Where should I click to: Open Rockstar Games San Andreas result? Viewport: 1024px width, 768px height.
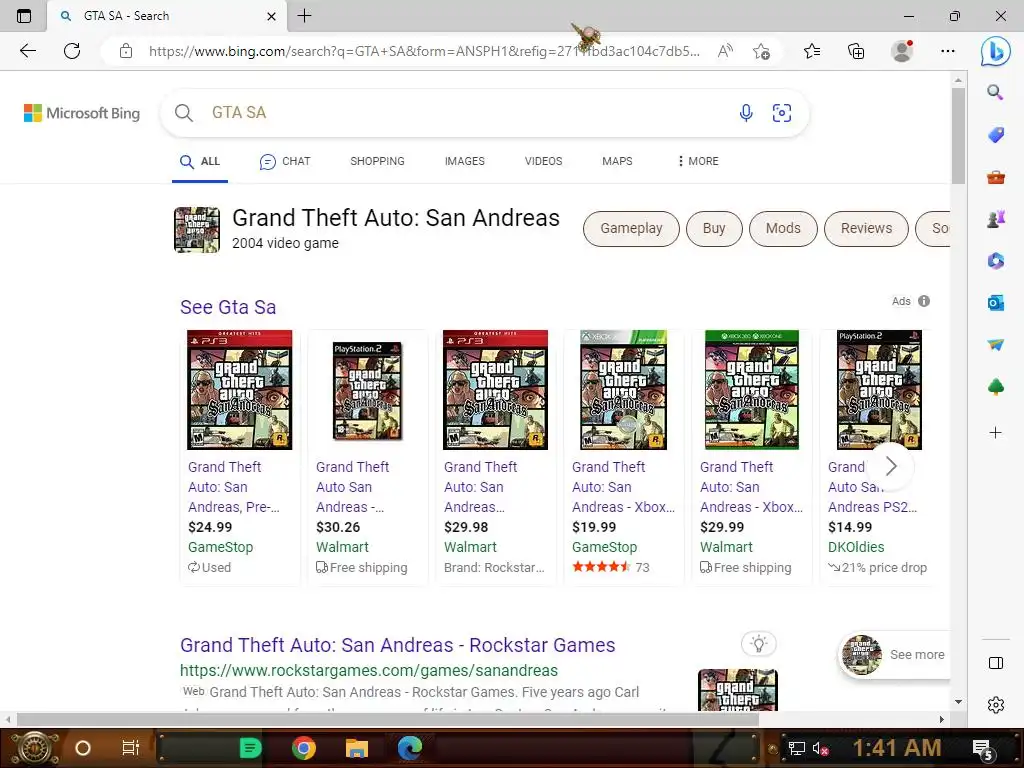tap(397, 645)
